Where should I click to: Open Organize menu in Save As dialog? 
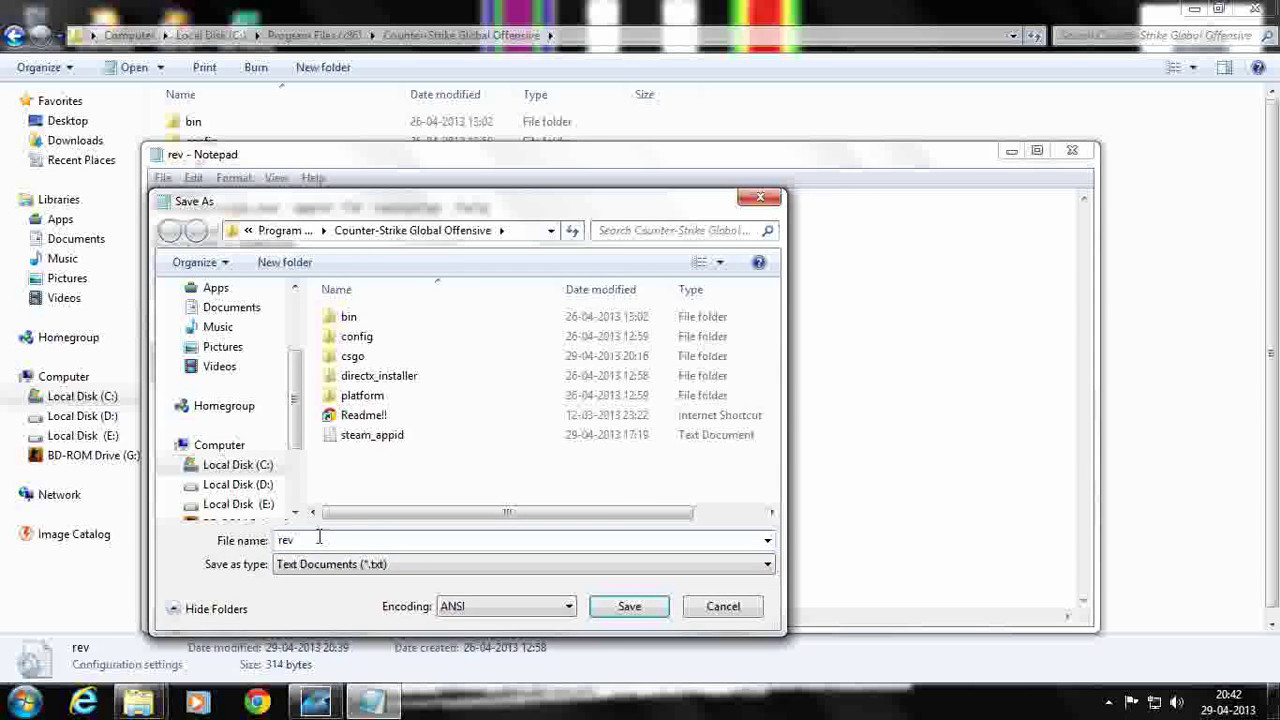pyautogui.click(x=200, y=262)
